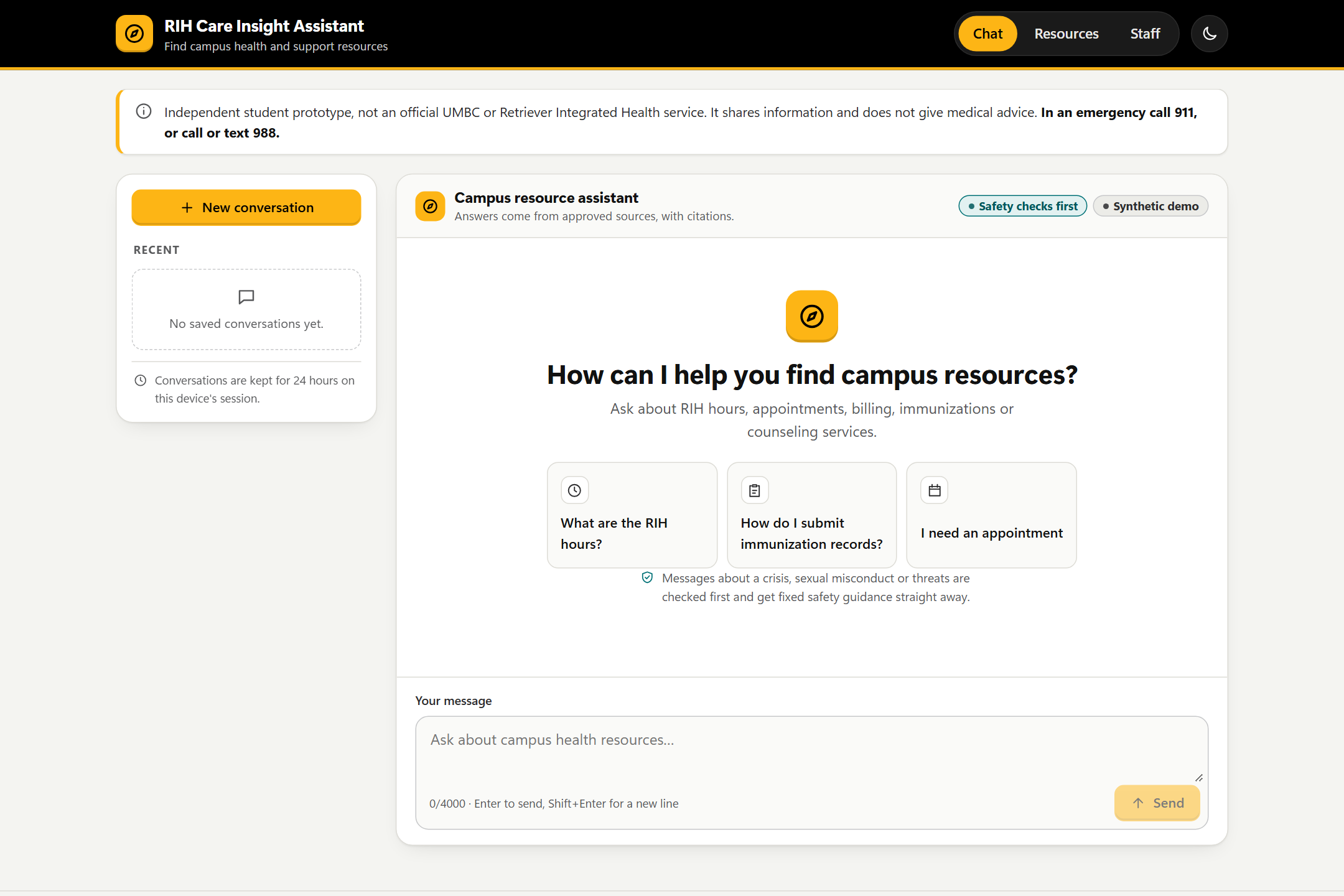
Task: Start a New conversation
Action: [246, 207]
